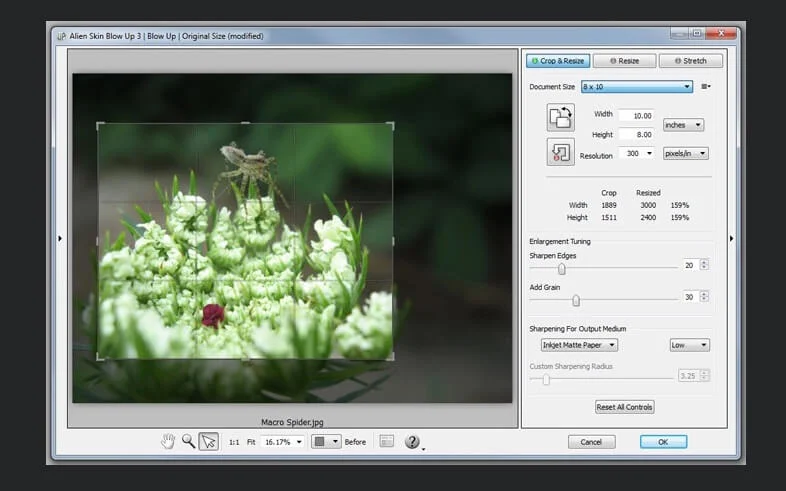Click Reset All Controls button
The image size is (786, 491).
click(624, 407)
